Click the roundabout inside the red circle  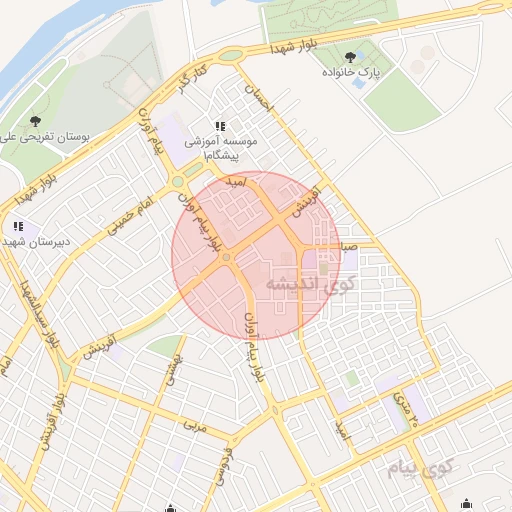coord(226,257)
